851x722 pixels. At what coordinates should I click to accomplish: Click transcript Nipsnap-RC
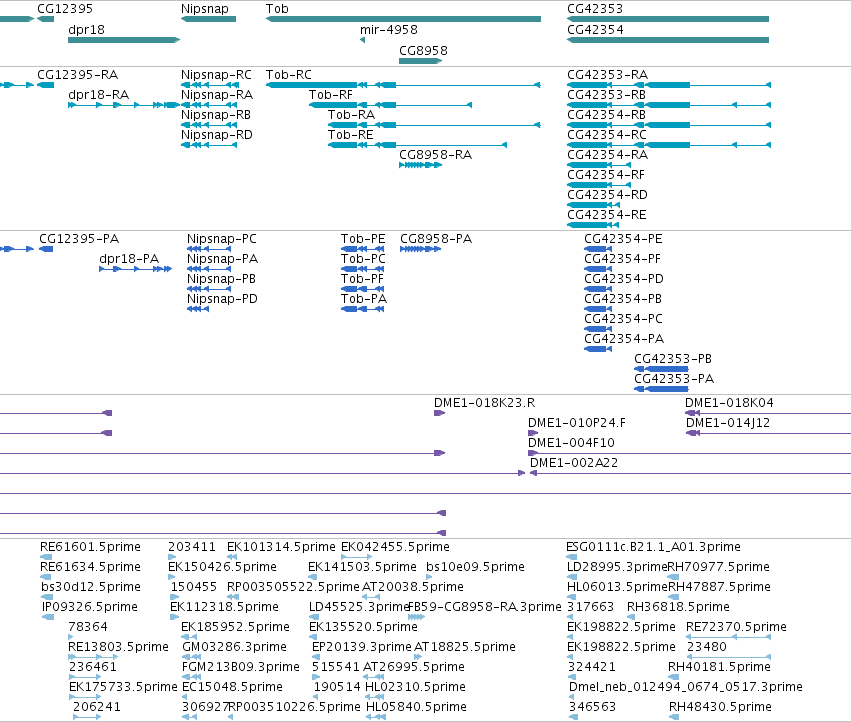[209, 85]
